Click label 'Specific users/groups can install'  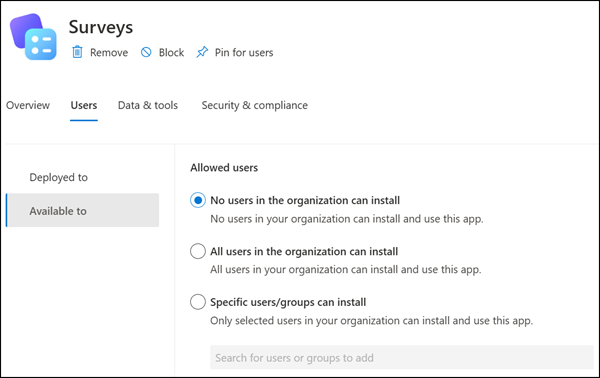click(x=288, y=302)
